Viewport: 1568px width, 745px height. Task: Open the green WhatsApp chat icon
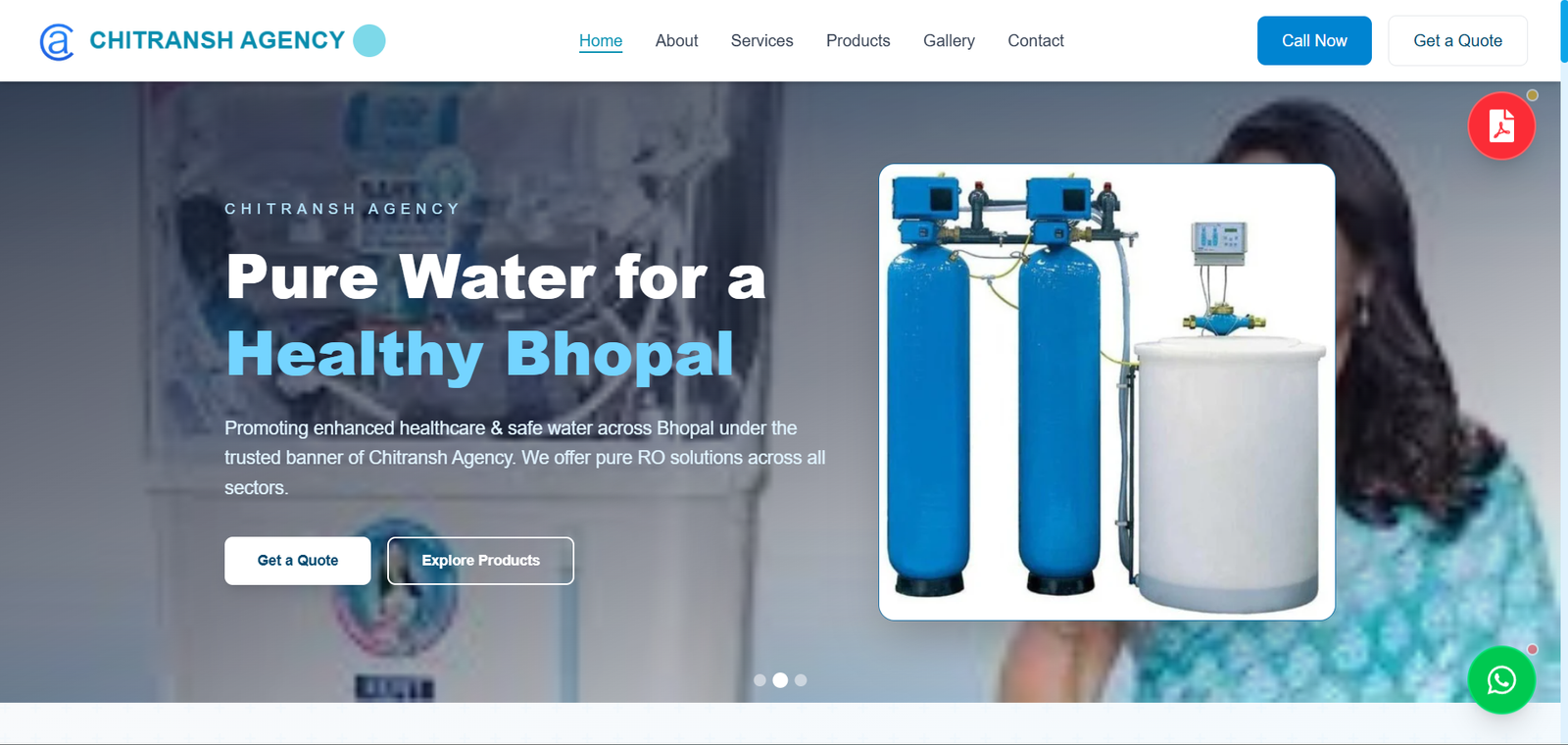click(1501, 679)
